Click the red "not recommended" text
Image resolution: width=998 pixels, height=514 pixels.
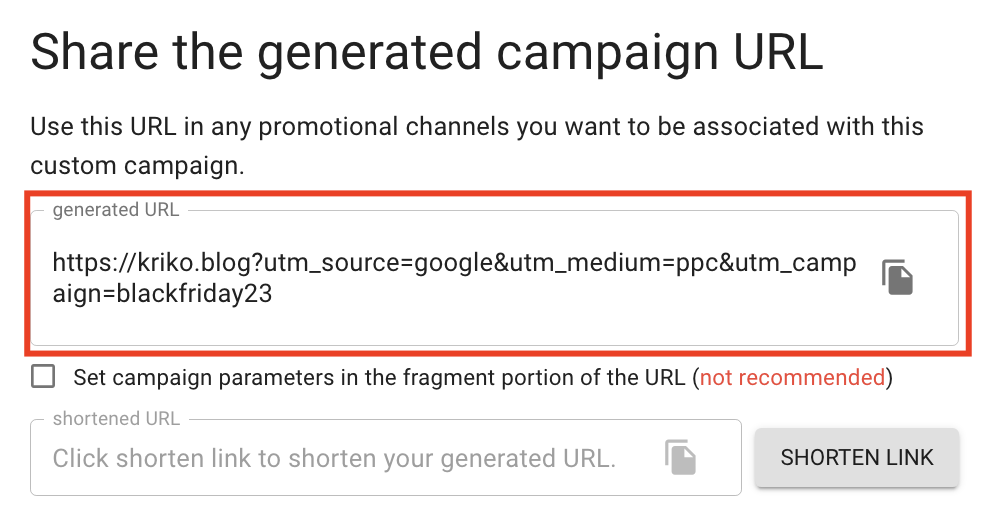pos(792,378)
